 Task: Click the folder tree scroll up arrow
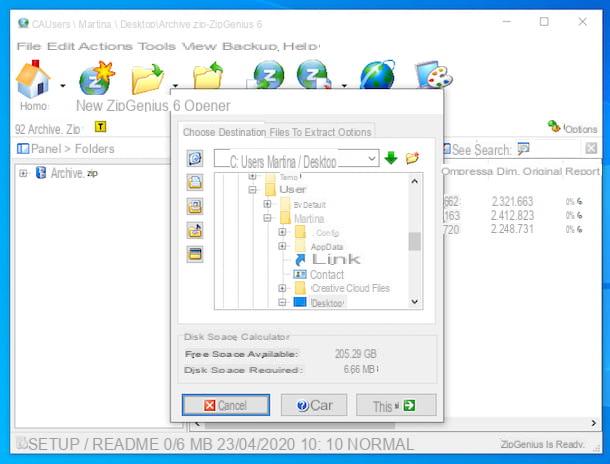click(x=415, y=181)
